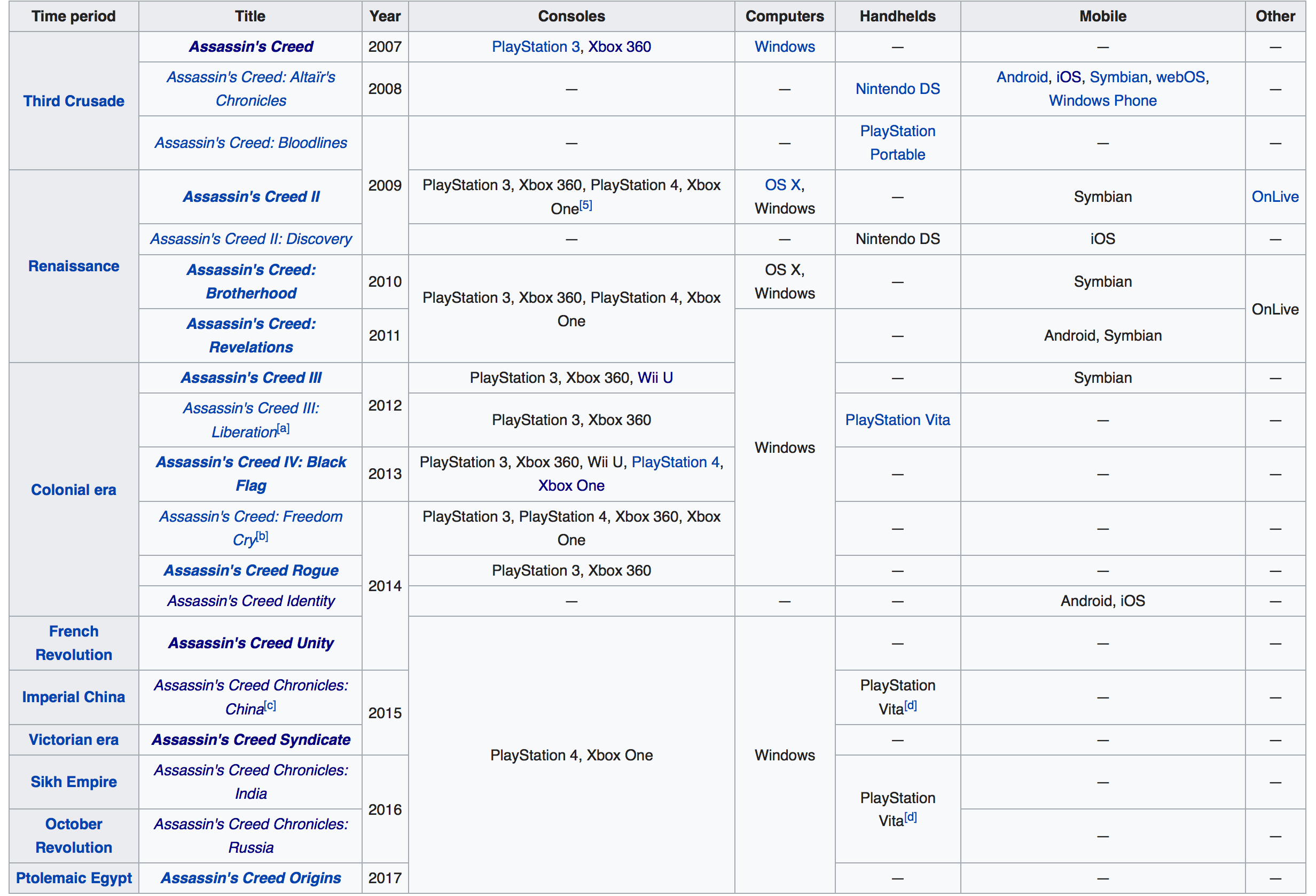The height and width of the screenshot is (896, 1316).
Task: Follow the Colonial era link
Action: coord(74,490)
